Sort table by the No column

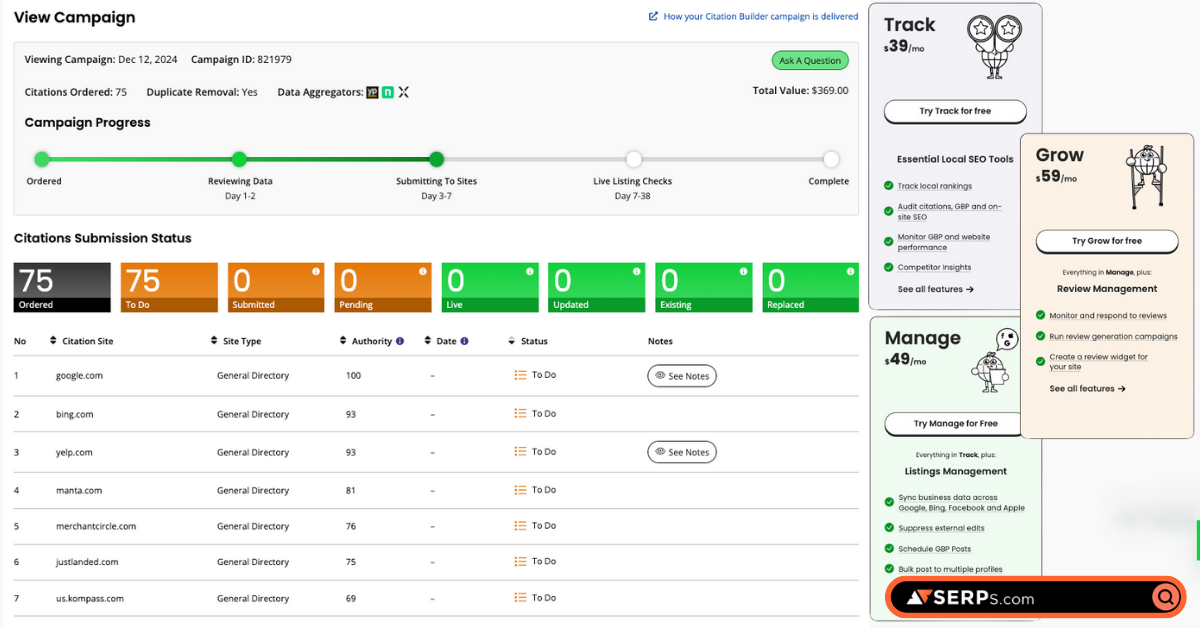point(20,341)
